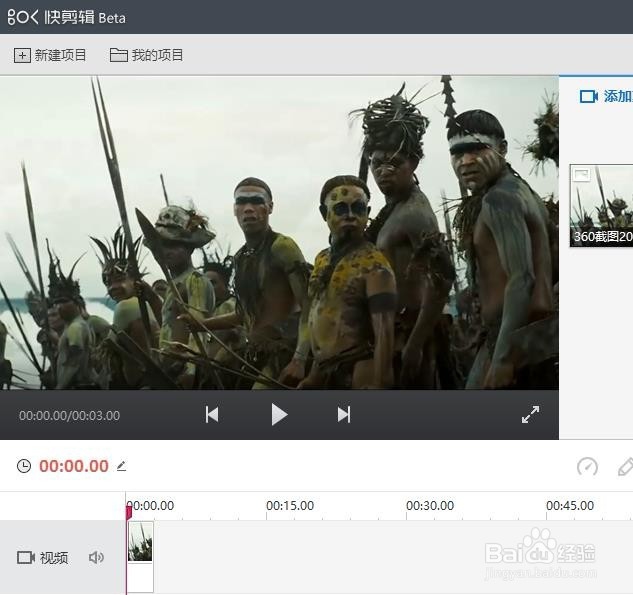
Task: Edit the timecode with pencil icon
Action: (121, 466)
